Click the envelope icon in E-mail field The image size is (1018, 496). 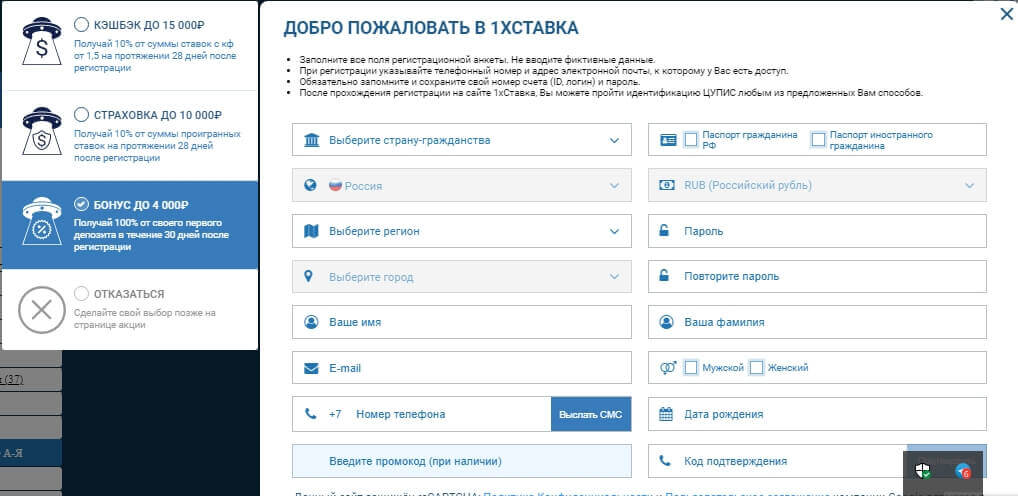click(x=311, y=368)
